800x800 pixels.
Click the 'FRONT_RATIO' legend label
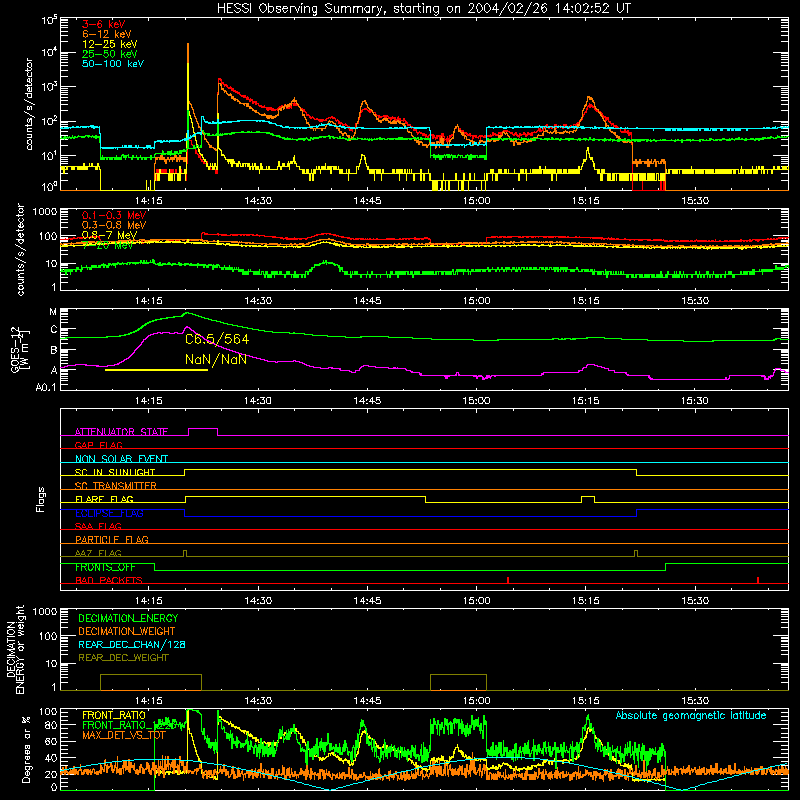point(114,715)
